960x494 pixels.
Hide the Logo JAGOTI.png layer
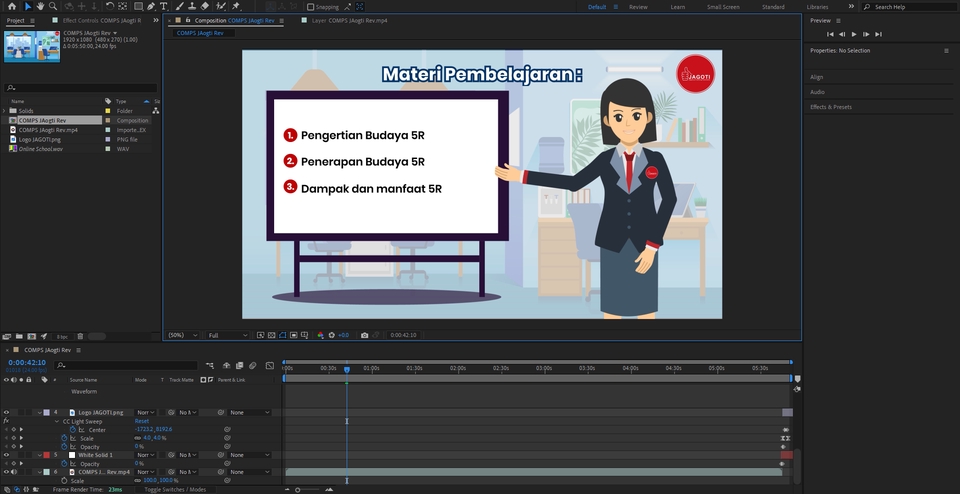click(6, 412)
